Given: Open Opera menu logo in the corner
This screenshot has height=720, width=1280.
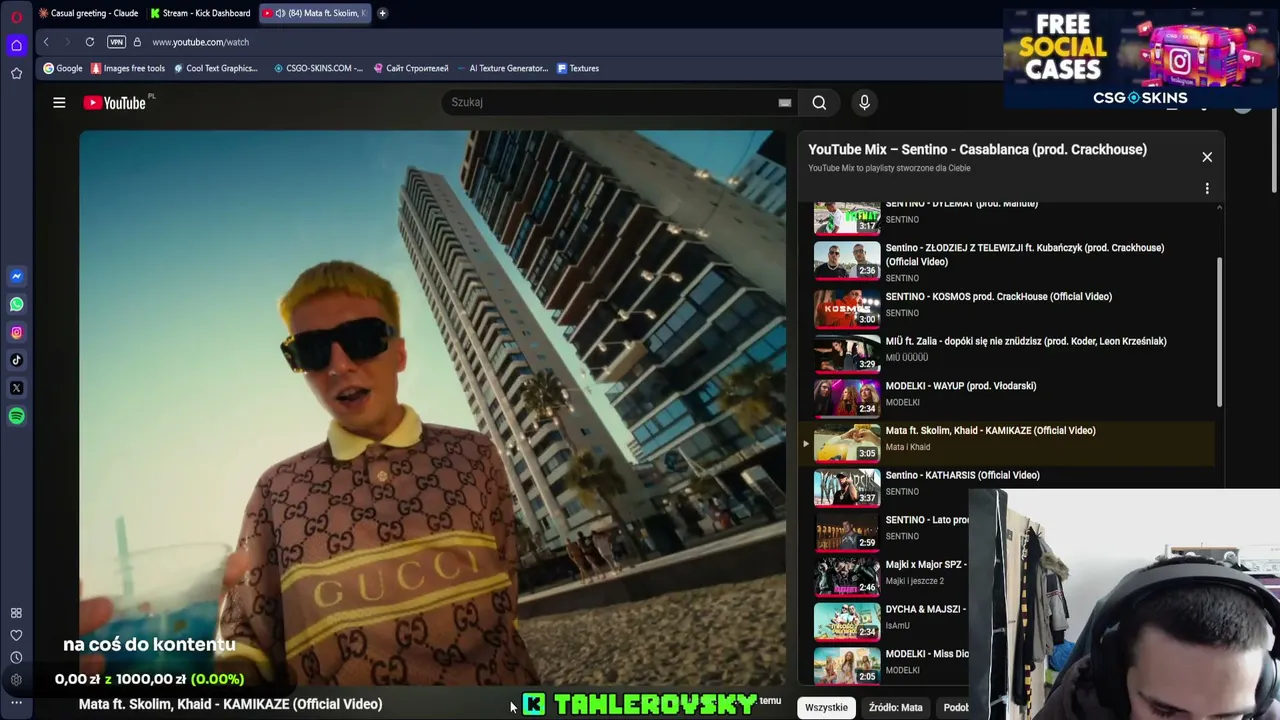Looking at the screenshot, I should [x=16, y=16].
